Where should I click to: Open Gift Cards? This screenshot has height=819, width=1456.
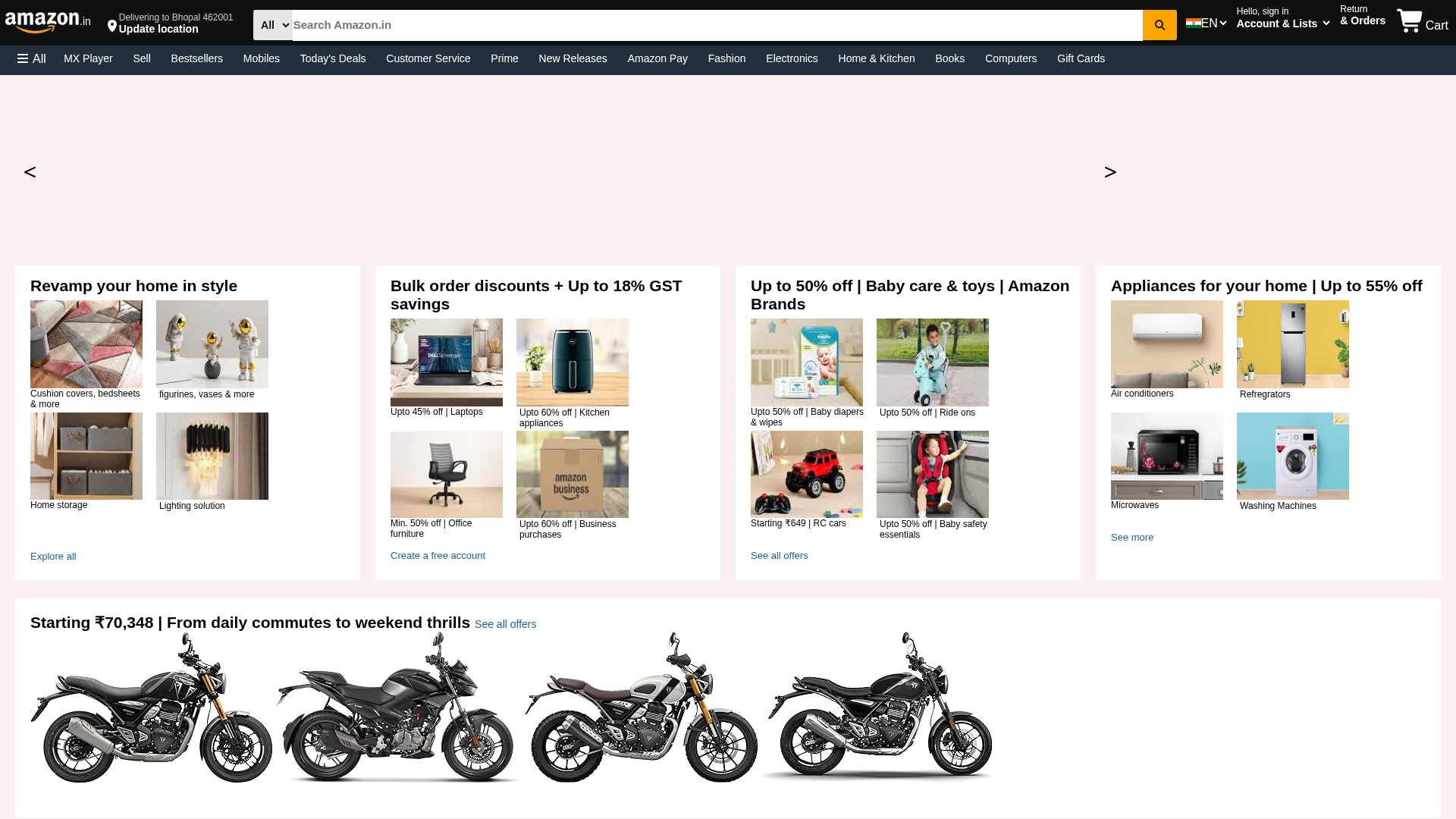[1081, 58]
